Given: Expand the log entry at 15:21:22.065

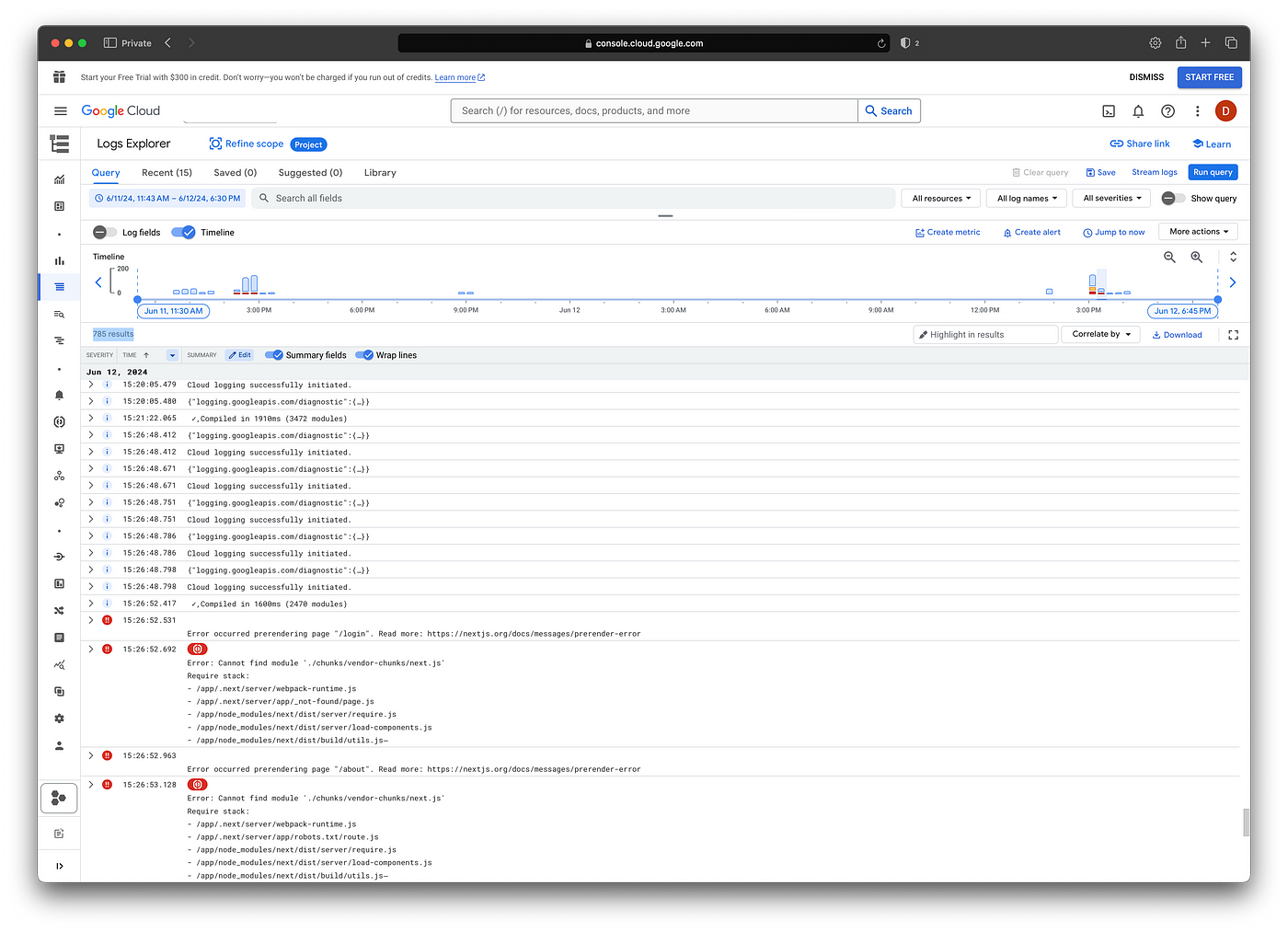Looking at the screenshot, I should tap(91, 418).
